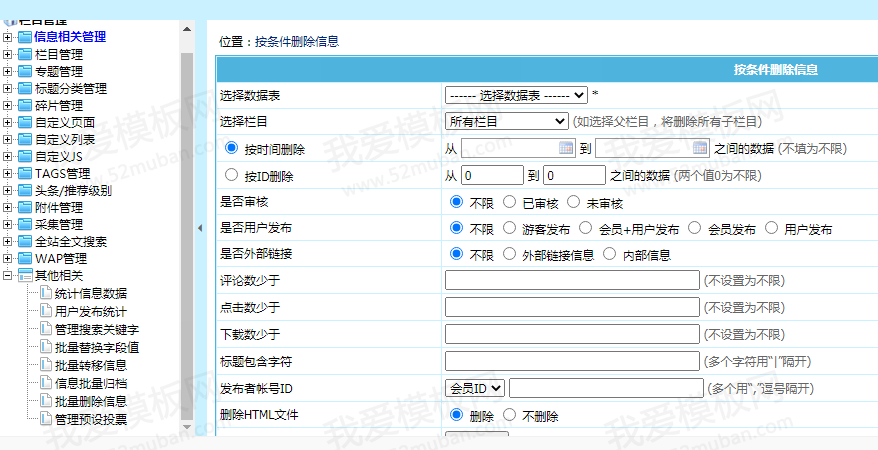This screenshot has width=878, height=450.
Task: Click page icon beside 管理搜索关键字
Action: click(46, 329)
